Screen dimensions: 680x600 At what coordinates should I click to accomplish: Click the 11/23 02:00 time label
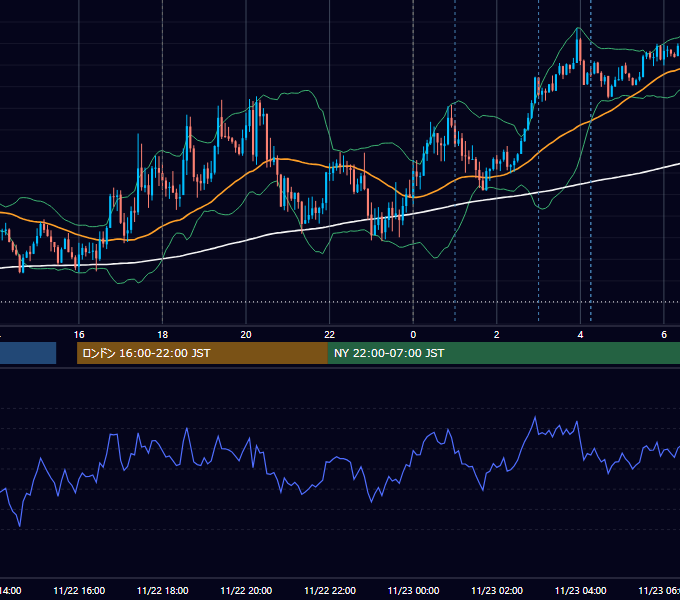[497, 590]
